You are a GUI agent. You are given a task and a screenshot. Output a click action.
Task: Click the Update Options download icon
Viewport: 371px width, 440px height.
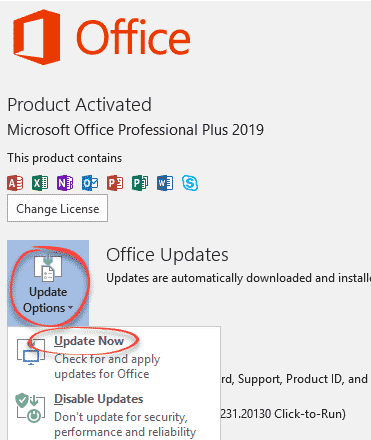(x=48, y=268)
